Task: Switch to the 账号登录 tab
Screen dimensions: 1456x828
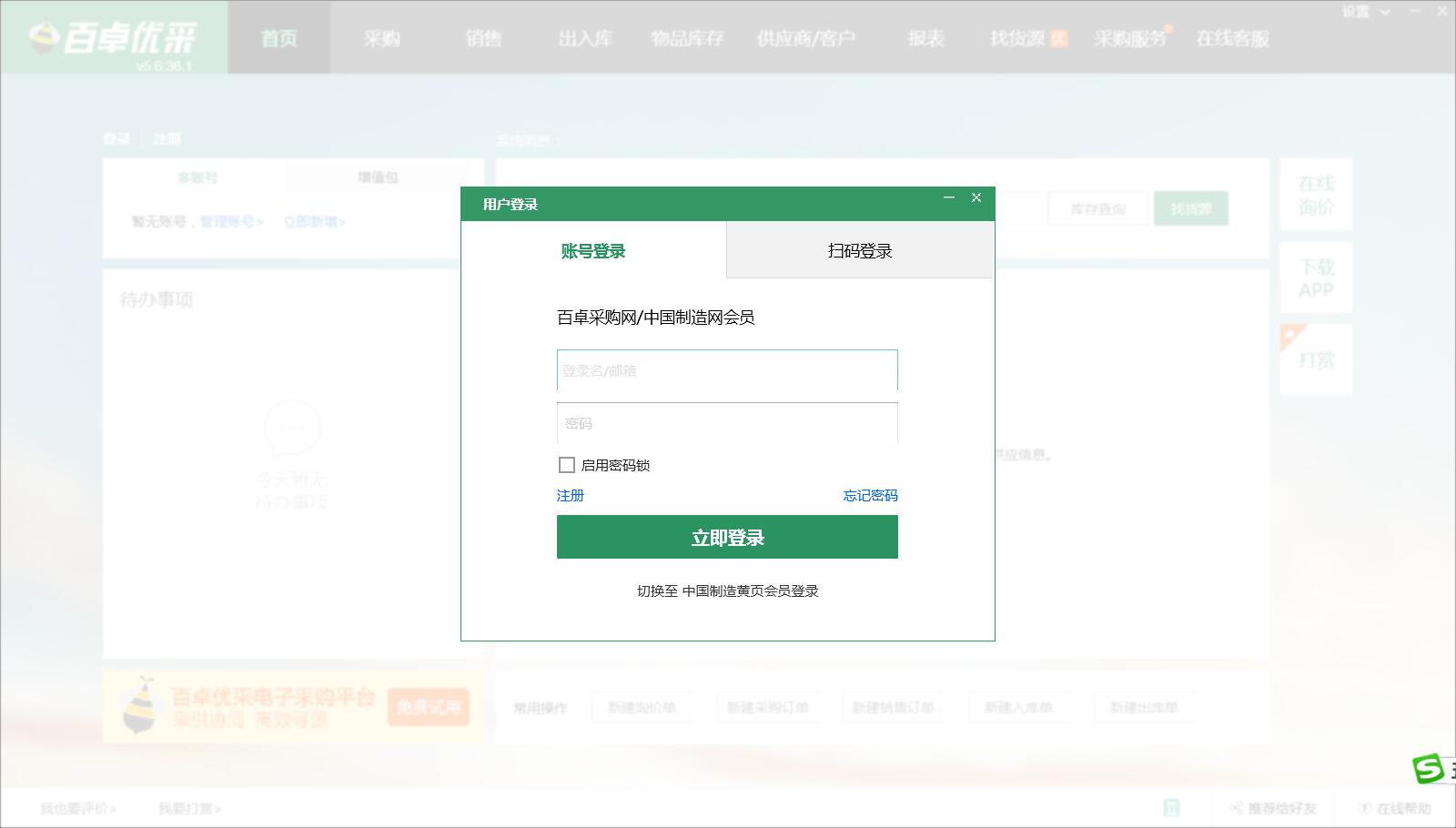Action: point(593,251)
